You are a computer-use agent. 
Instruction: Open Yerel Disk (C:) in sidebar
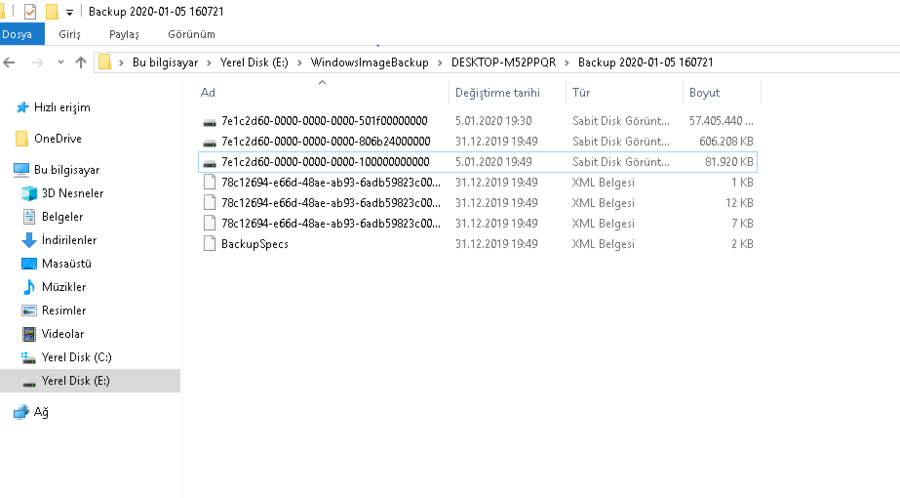[76, 357]
